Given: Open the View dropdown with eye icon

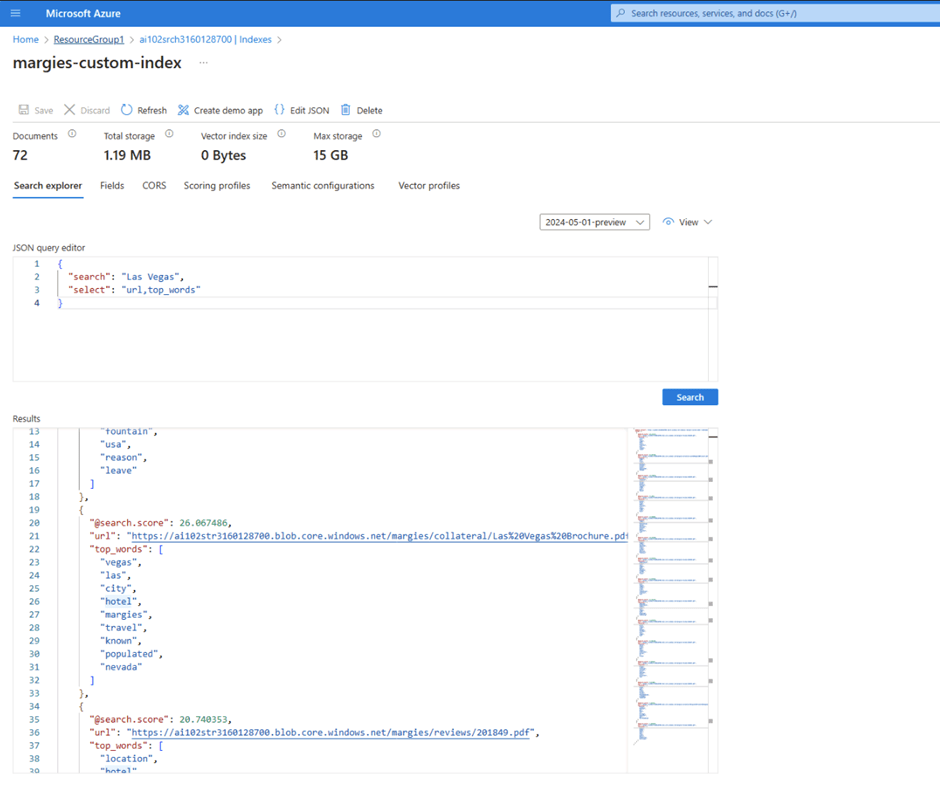Looking at the screenshot, I should (x=688, y=222).
